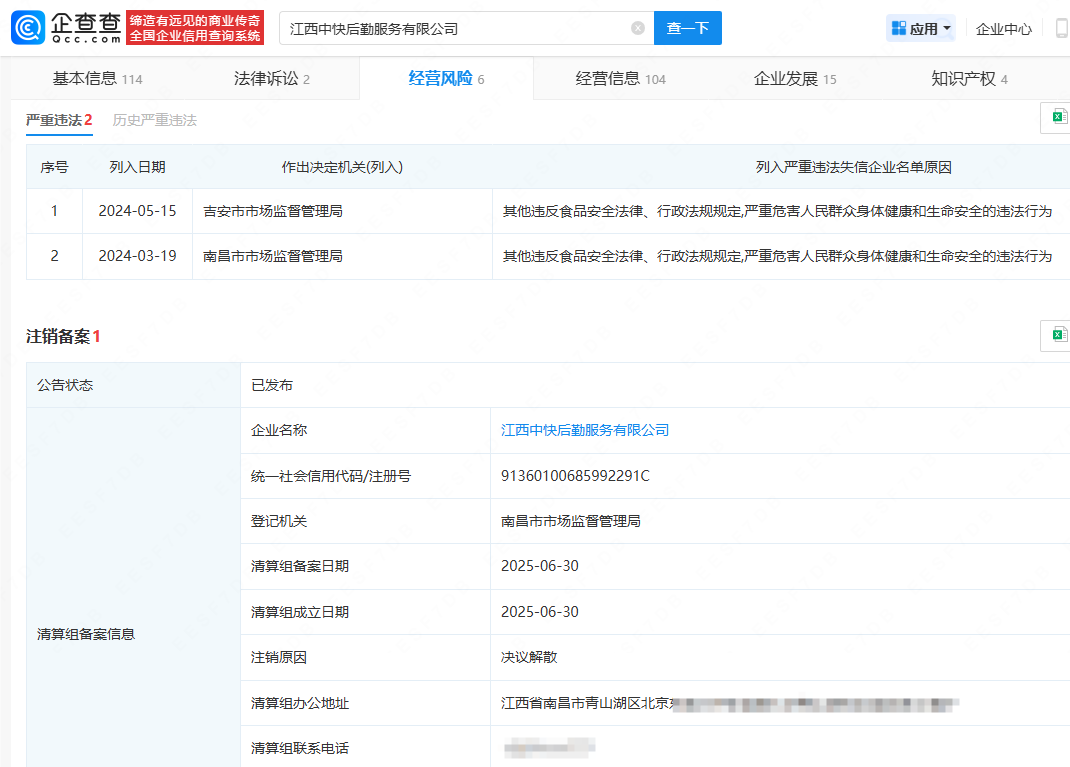Go to the 经营信息 tab
1070x767 pixels.
[x=620, y=79]
